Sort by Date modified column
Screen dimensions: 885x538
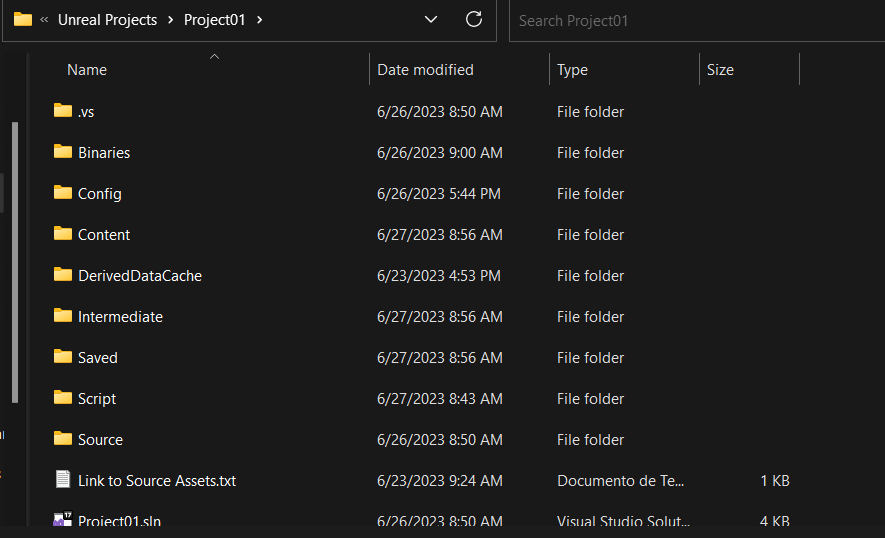coord(425,70)
